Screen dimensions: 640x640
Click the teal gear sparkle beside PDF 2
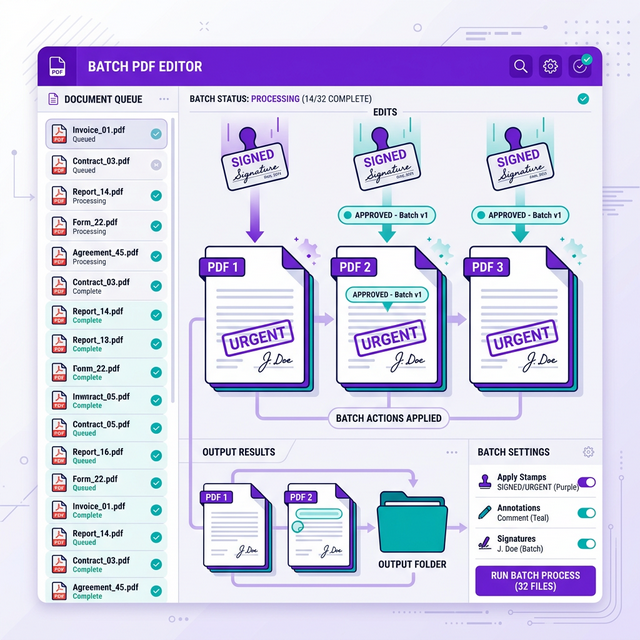click(x=442, y=249)
